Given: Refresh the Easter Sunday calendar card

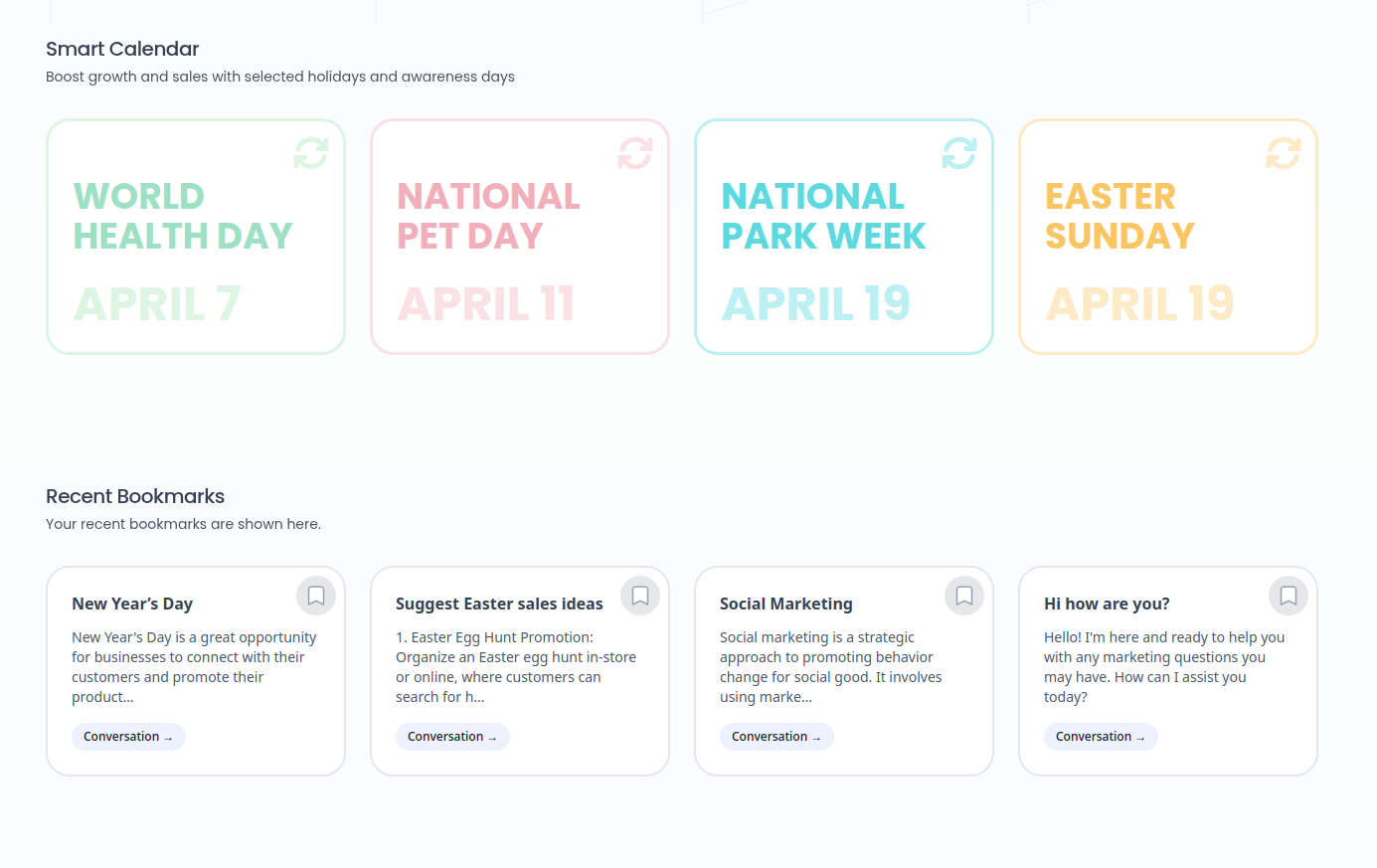Looking at the screenshot, I should [1284, 153].
